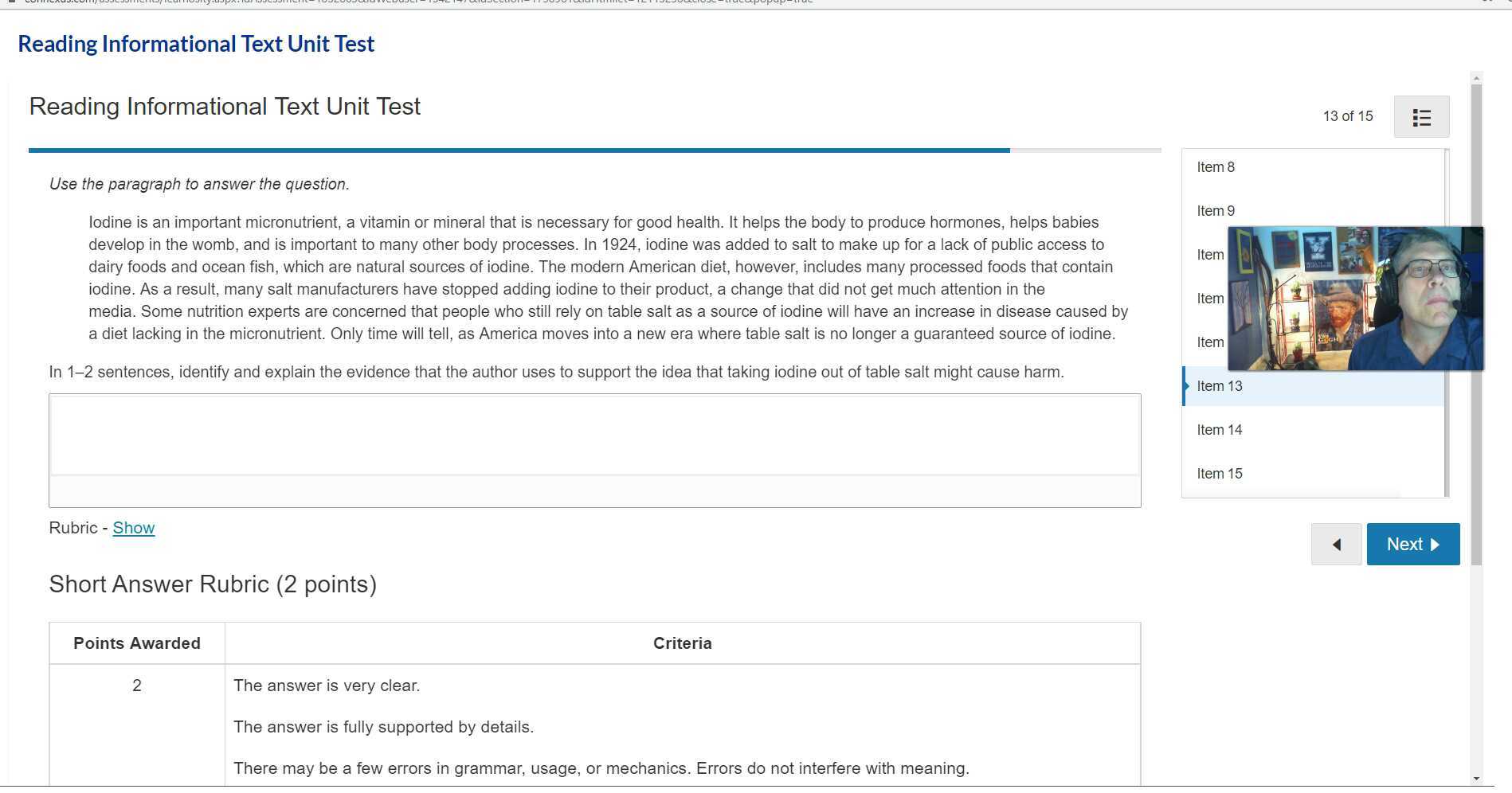Viewport: 1512px width, 793px height.
Task: Click inside the answer text box
Action: click(x=594, y=435)
